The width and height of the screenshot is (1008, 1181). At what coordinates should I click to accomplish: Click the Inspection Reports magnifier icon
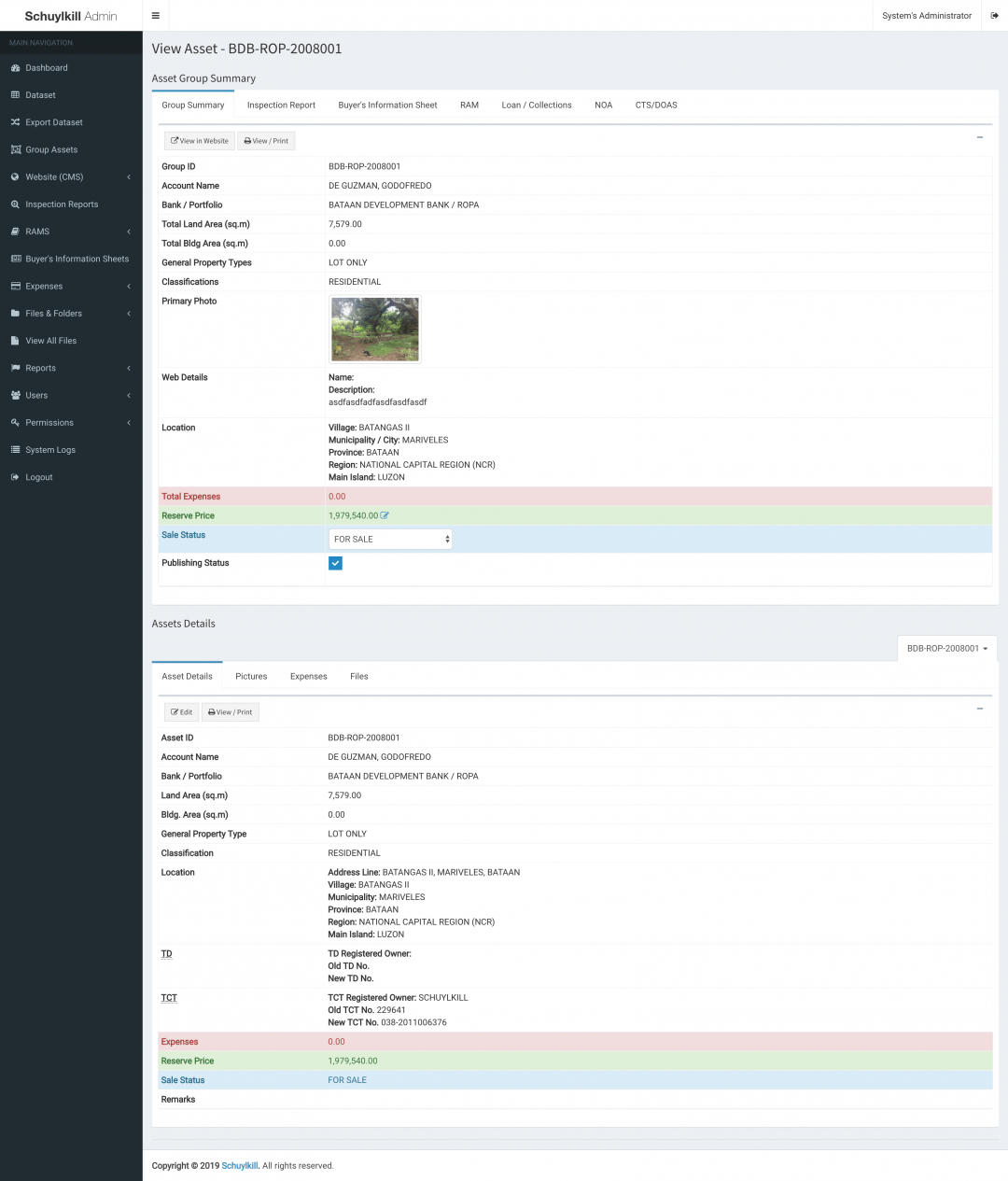15,204
